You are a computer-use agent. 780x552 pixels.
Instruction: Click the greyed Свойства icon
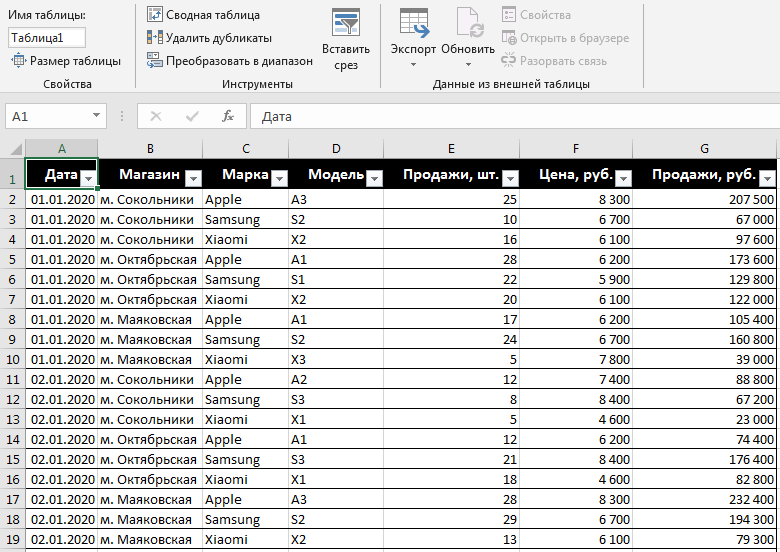pyautogui.click(x=508, y=14)
